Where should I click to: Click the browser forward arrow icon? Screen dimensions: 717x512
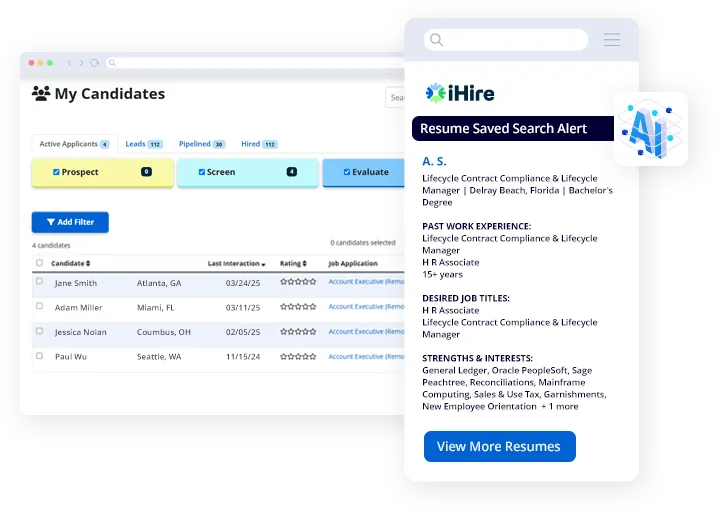[81, 63]
